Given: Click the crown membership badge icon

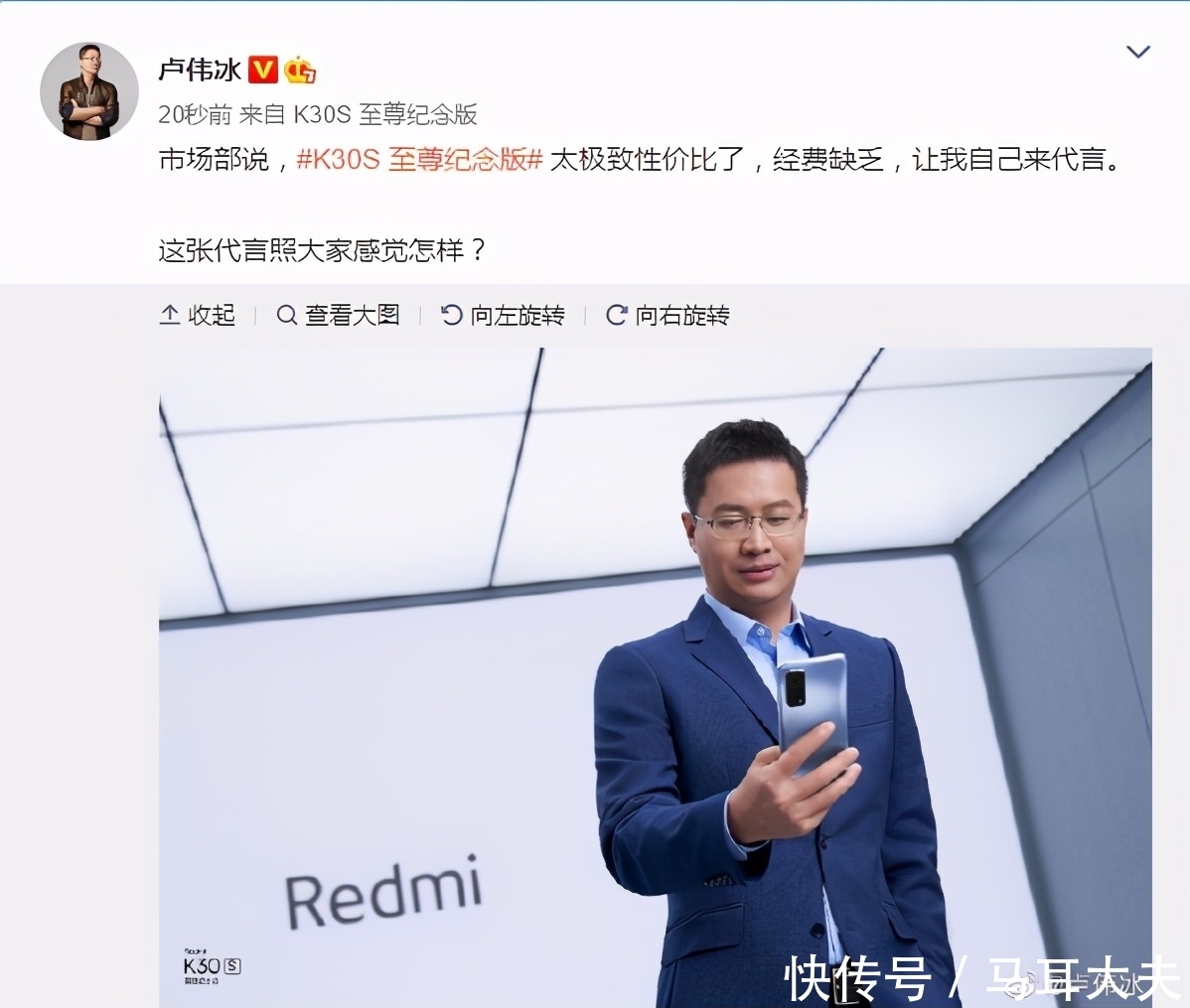Looking at the screenshot, I should (300, 70).
